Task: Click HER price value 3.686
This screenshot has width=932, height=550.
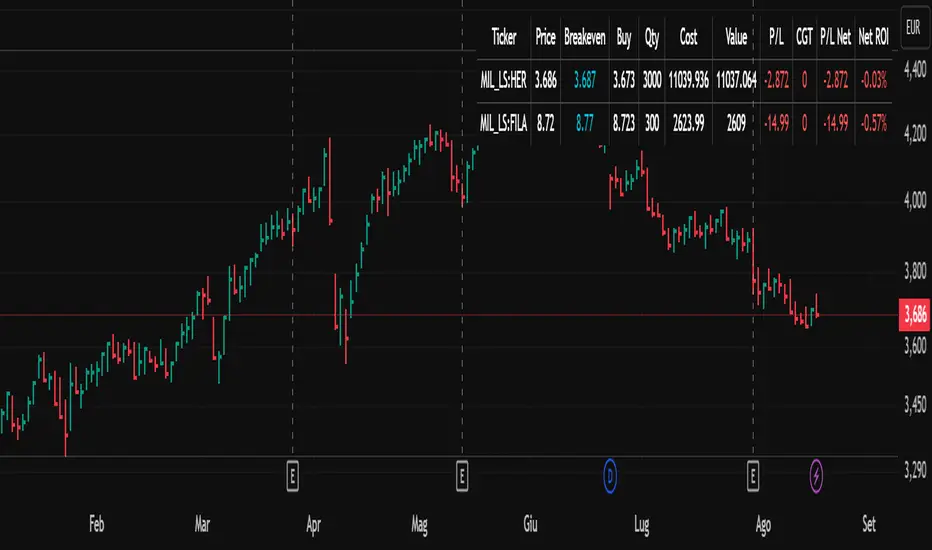Action: click(546, 80)
